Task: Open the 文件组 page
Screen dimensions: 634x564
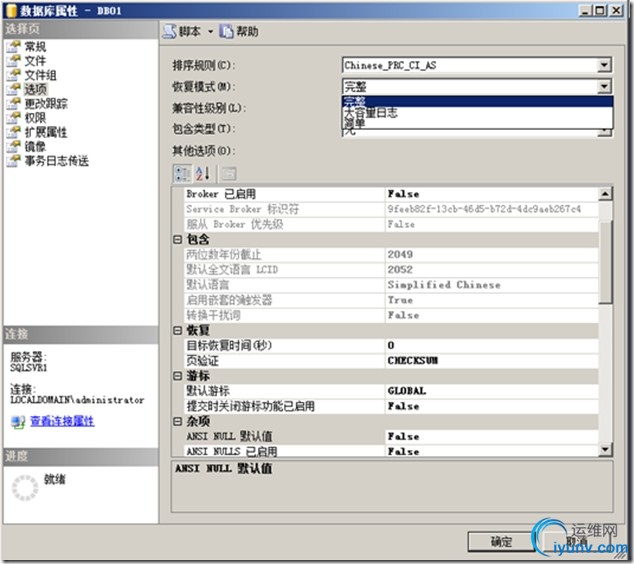Action: click(40, 75)
